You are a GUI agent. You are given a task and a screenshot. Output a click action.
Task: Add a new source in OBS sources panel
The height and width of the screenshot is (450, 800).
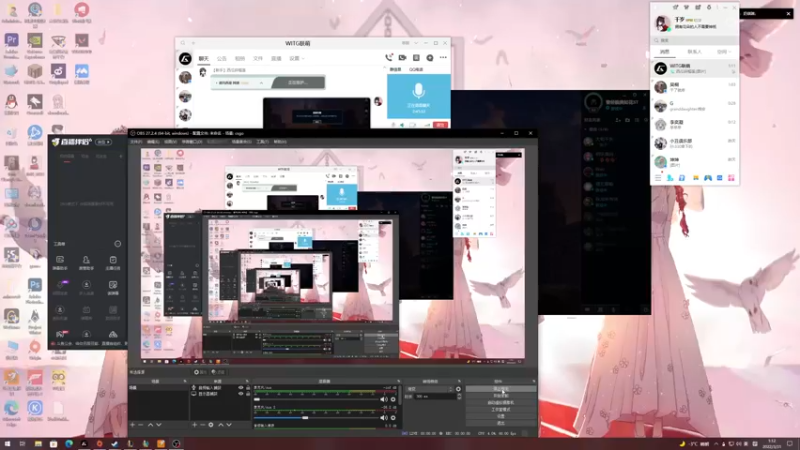point(194,424)
